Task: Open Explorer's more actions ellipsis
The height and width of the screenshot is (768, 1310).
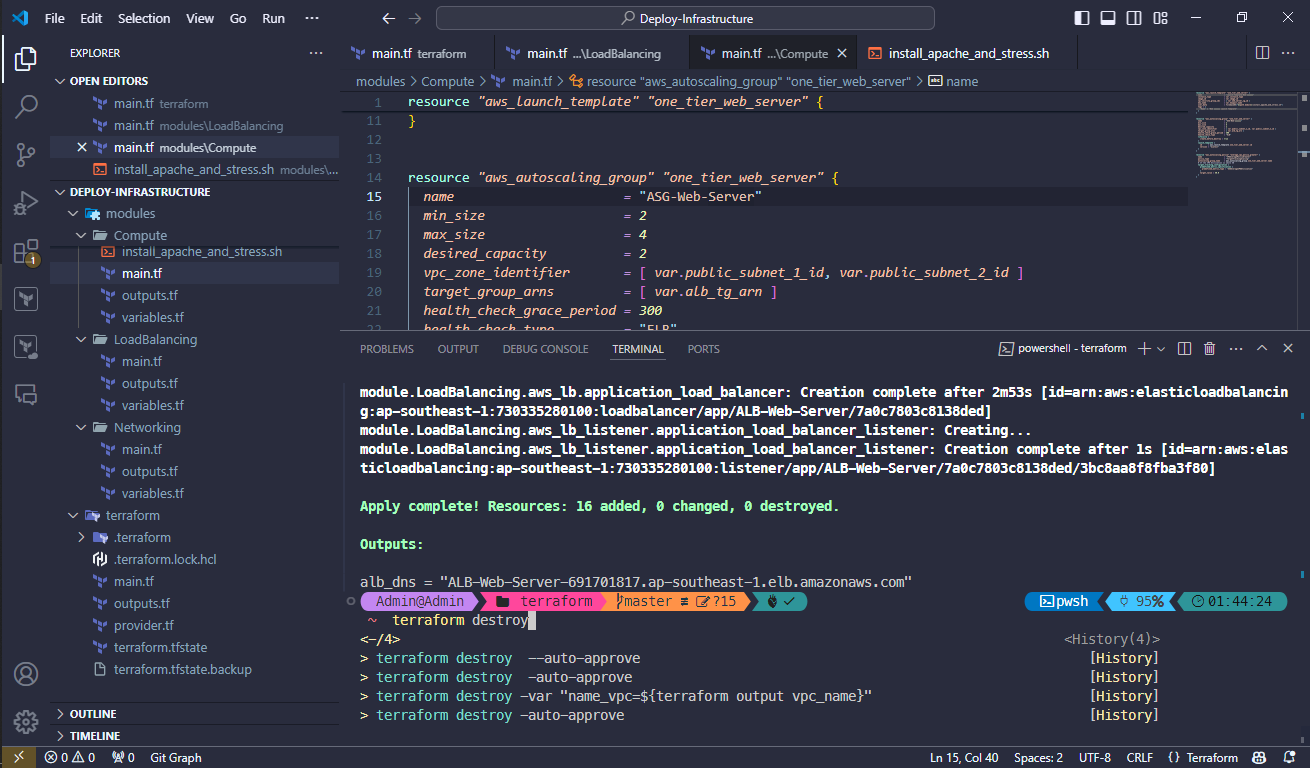Action: [x=316, y=53]
